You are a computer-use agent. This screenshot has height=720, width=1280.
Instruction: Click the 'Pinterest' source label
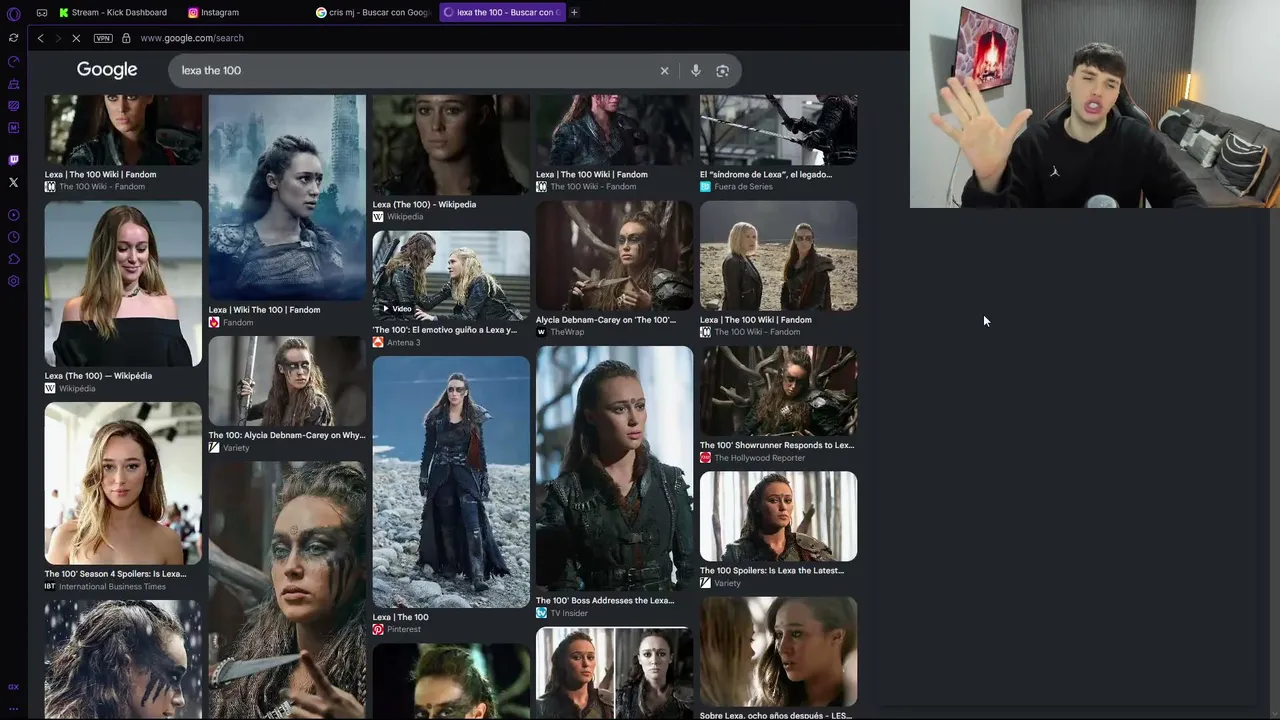coord(404,629)
